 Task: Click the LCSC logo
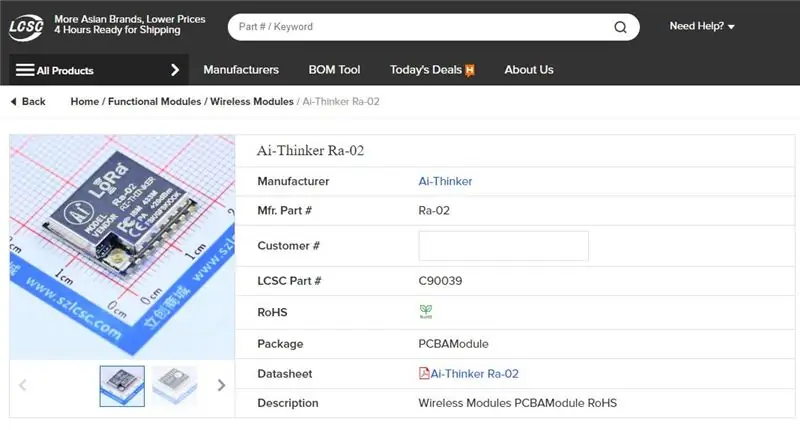[26, 27]
